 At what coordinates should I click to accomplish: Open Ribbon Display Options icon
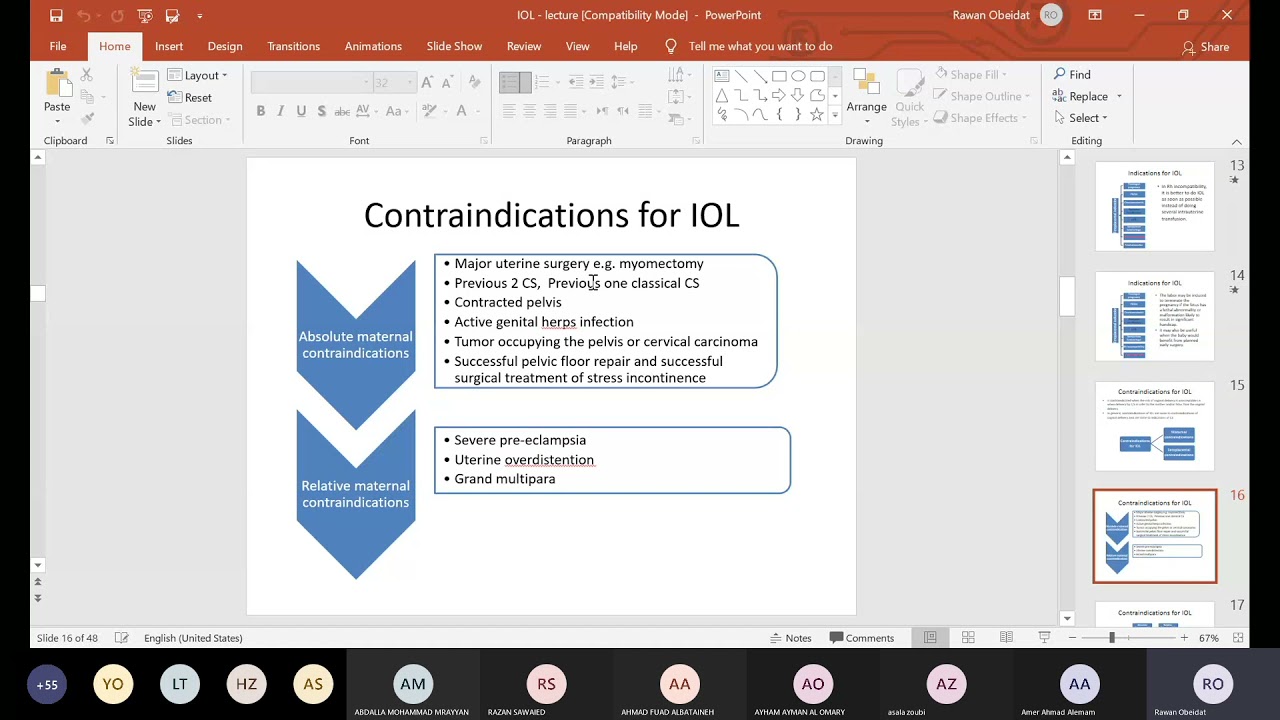(x=1095, y=15)
